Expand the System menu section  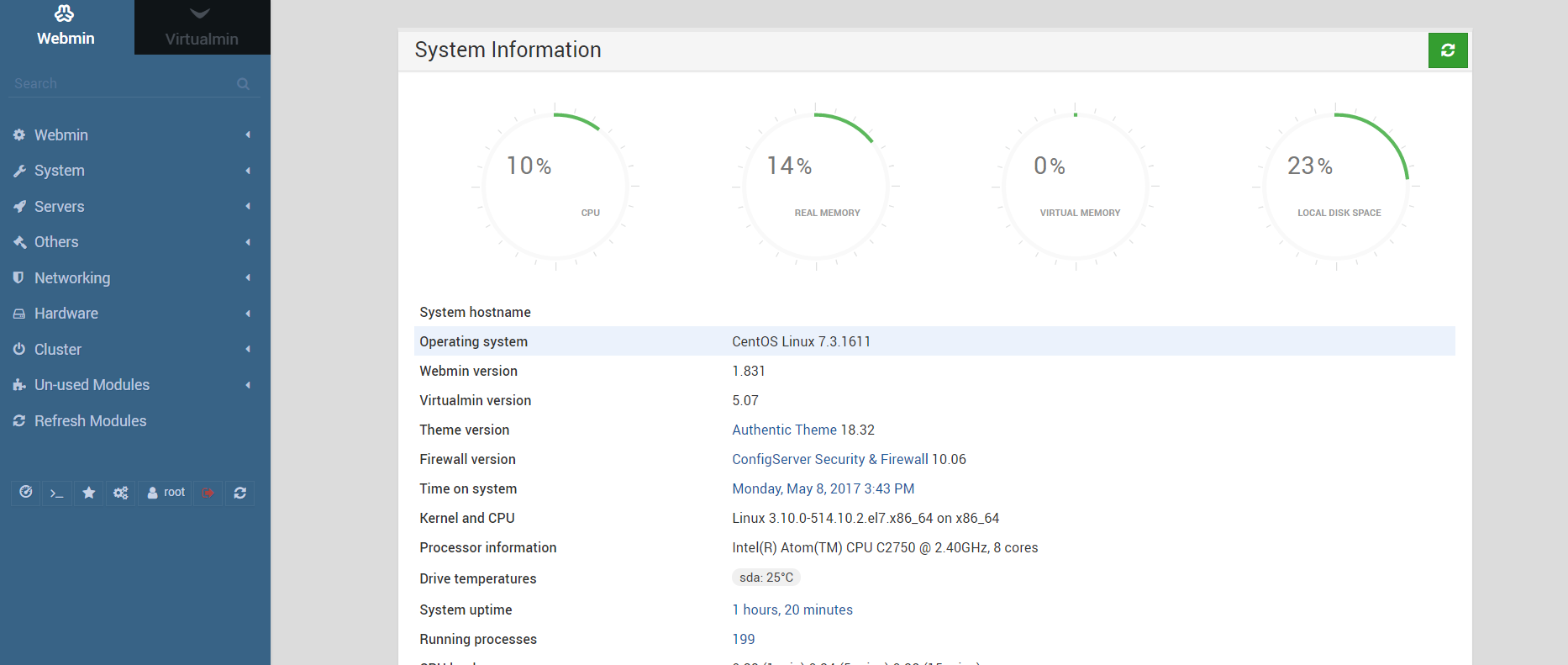tap(60, 171)
